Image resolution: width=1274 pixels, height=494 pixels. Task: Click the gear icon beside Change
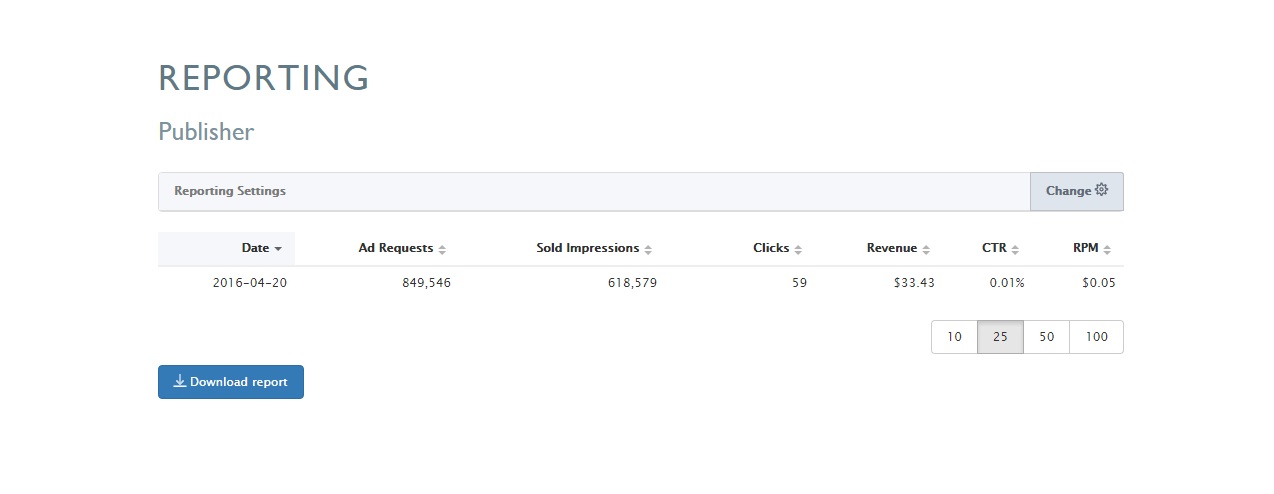(x=1101, y=190)
